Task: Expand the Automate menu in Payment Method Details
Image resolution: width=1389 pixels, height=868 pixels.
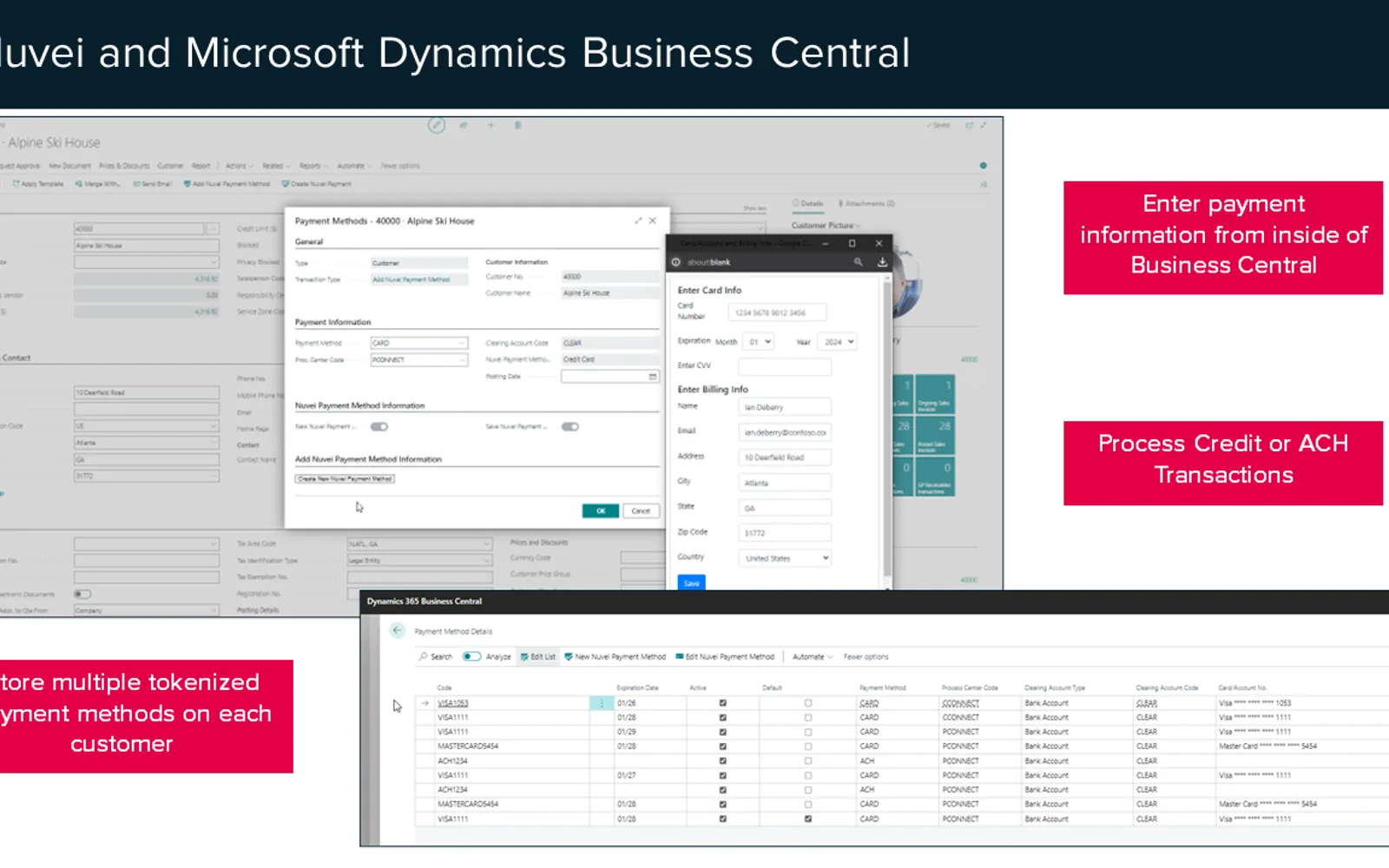Action: pos(813,657)
